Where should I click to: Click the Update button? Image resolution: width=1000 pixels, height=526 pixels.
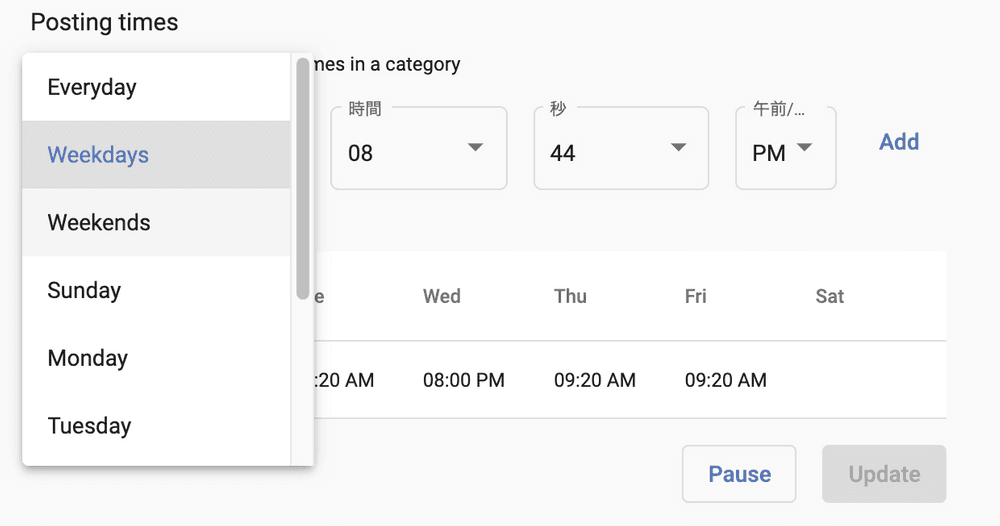point(883,474)
